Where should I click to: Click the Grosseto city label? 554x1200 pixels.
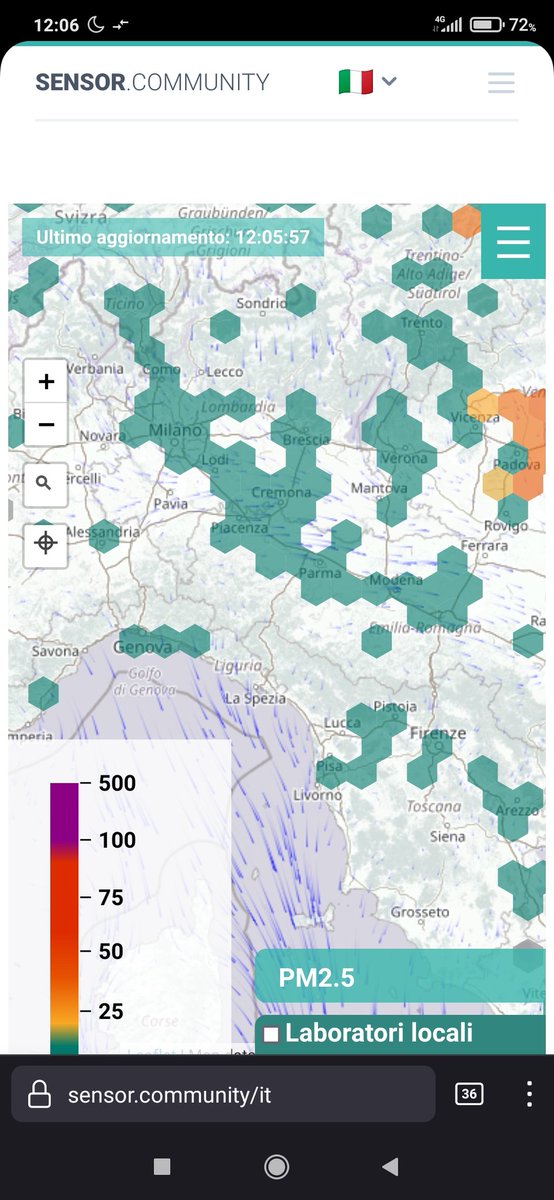(419, 912)
